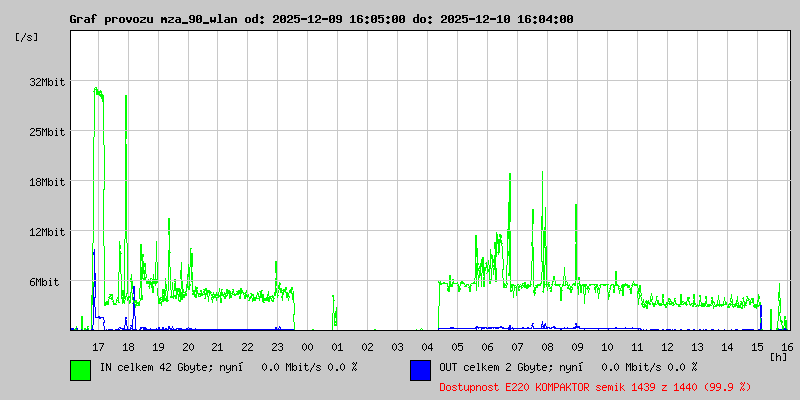This screenshot has height=400, width=800.
Task: Click the '25Mbit' y-axis label
Action: coord(47,132)
